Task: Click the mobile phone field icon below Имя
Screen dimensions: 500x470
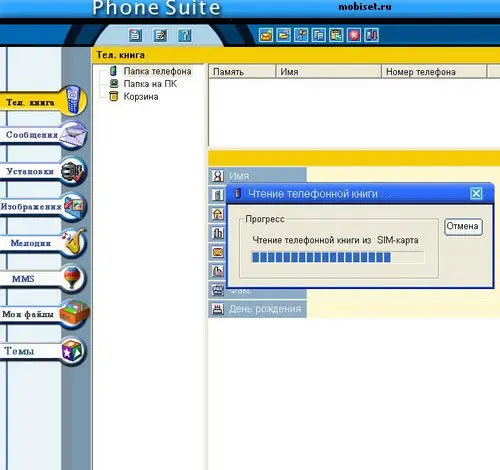Action: 218,195
